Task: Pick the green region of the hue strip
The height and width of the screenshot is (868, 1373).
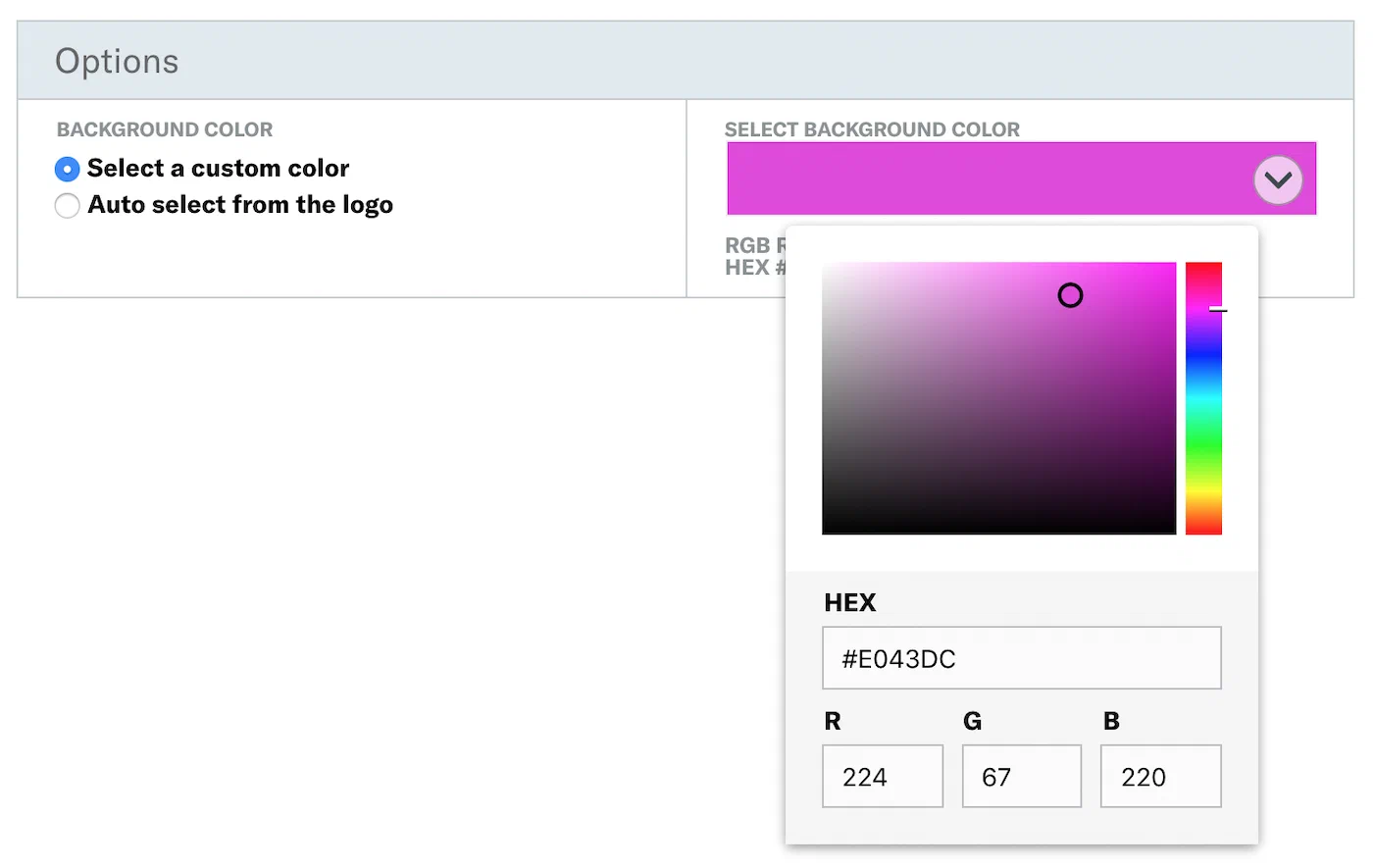Action: click(1203, 453)
